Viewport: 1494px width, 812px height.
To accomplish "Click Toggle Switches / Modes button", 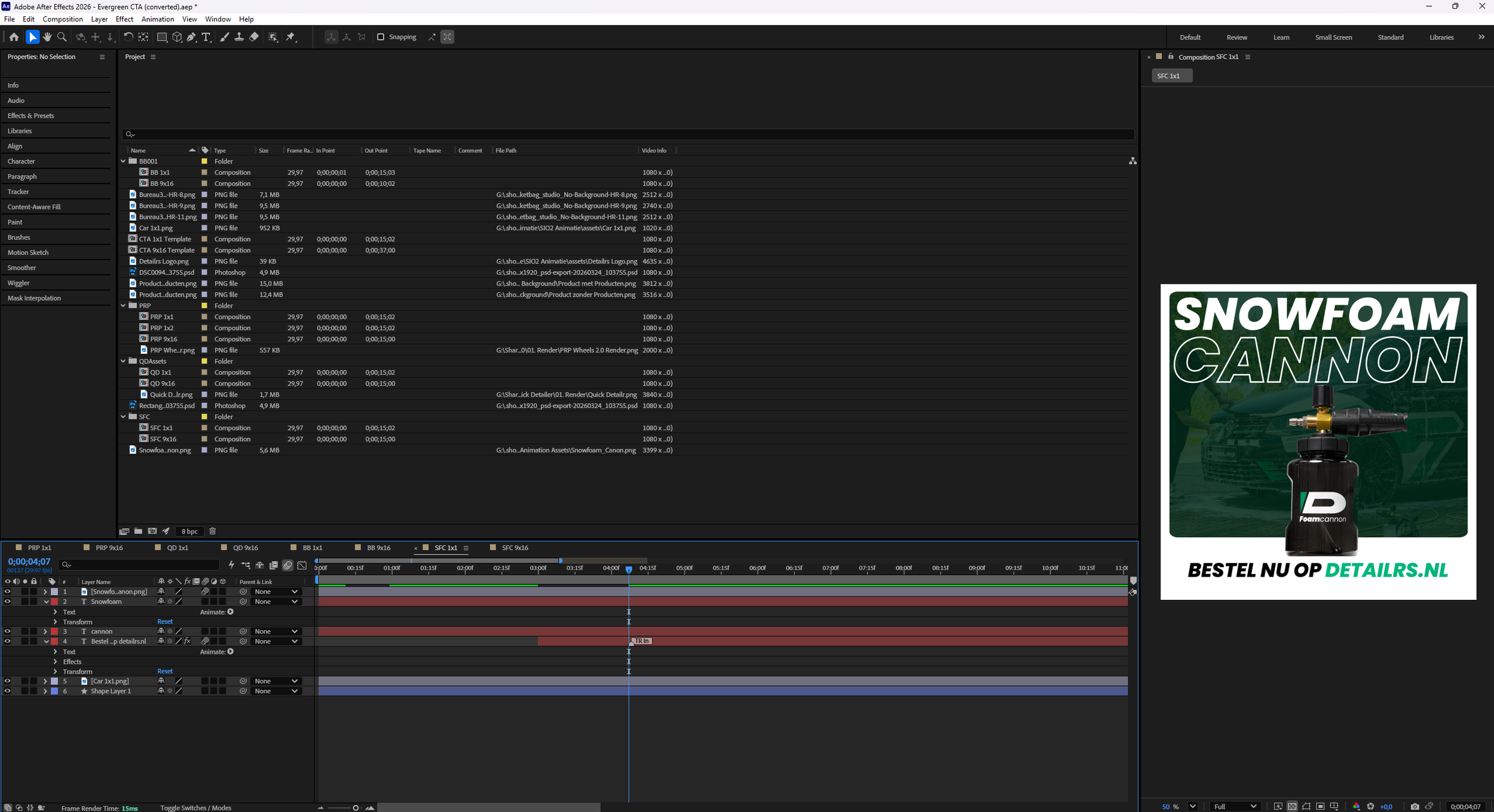I will (196, 808).
